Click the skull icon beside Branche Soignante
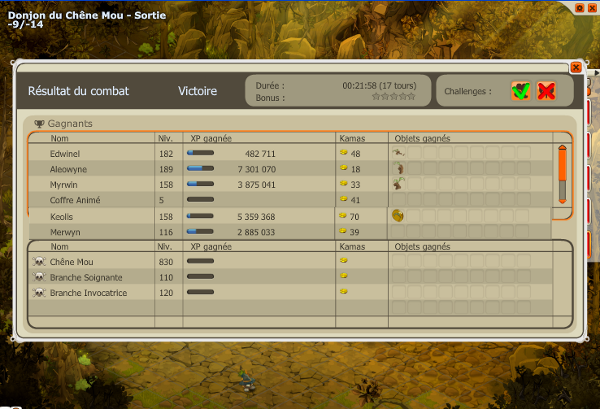600x409 pixels. (39, 277)
